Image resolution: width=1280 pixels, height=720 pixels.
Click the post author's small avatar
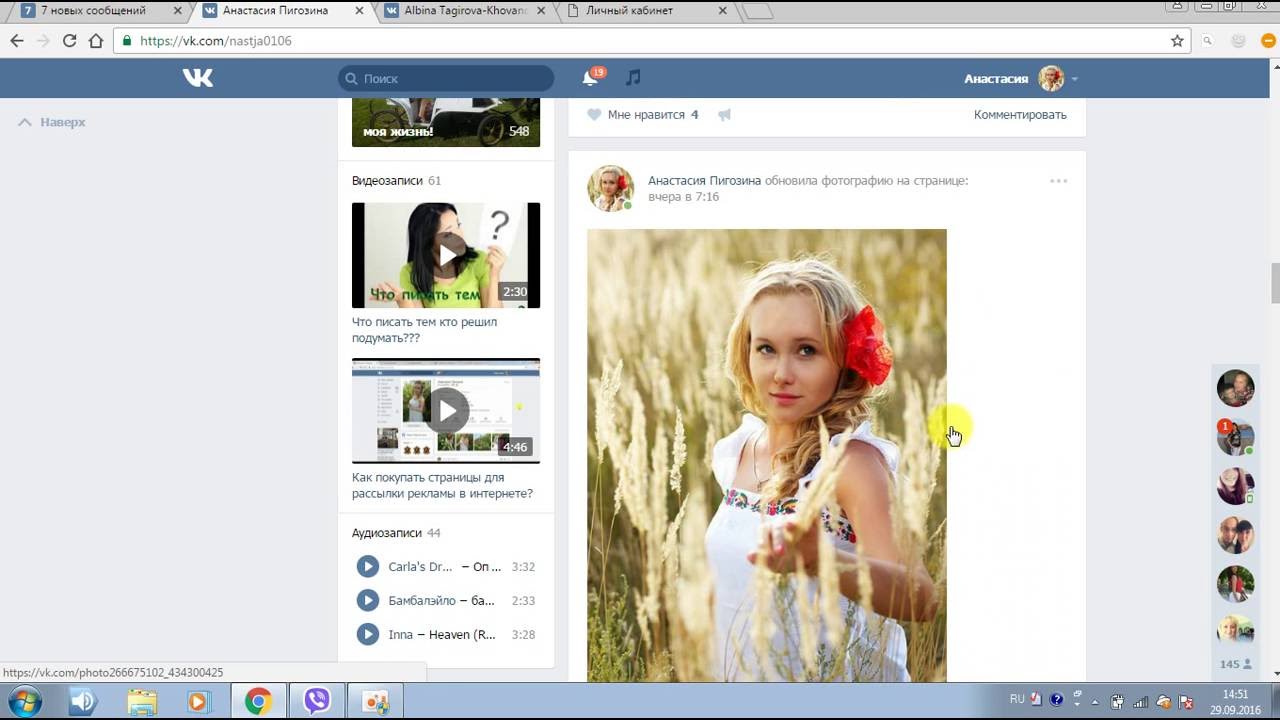pos(610,188)
